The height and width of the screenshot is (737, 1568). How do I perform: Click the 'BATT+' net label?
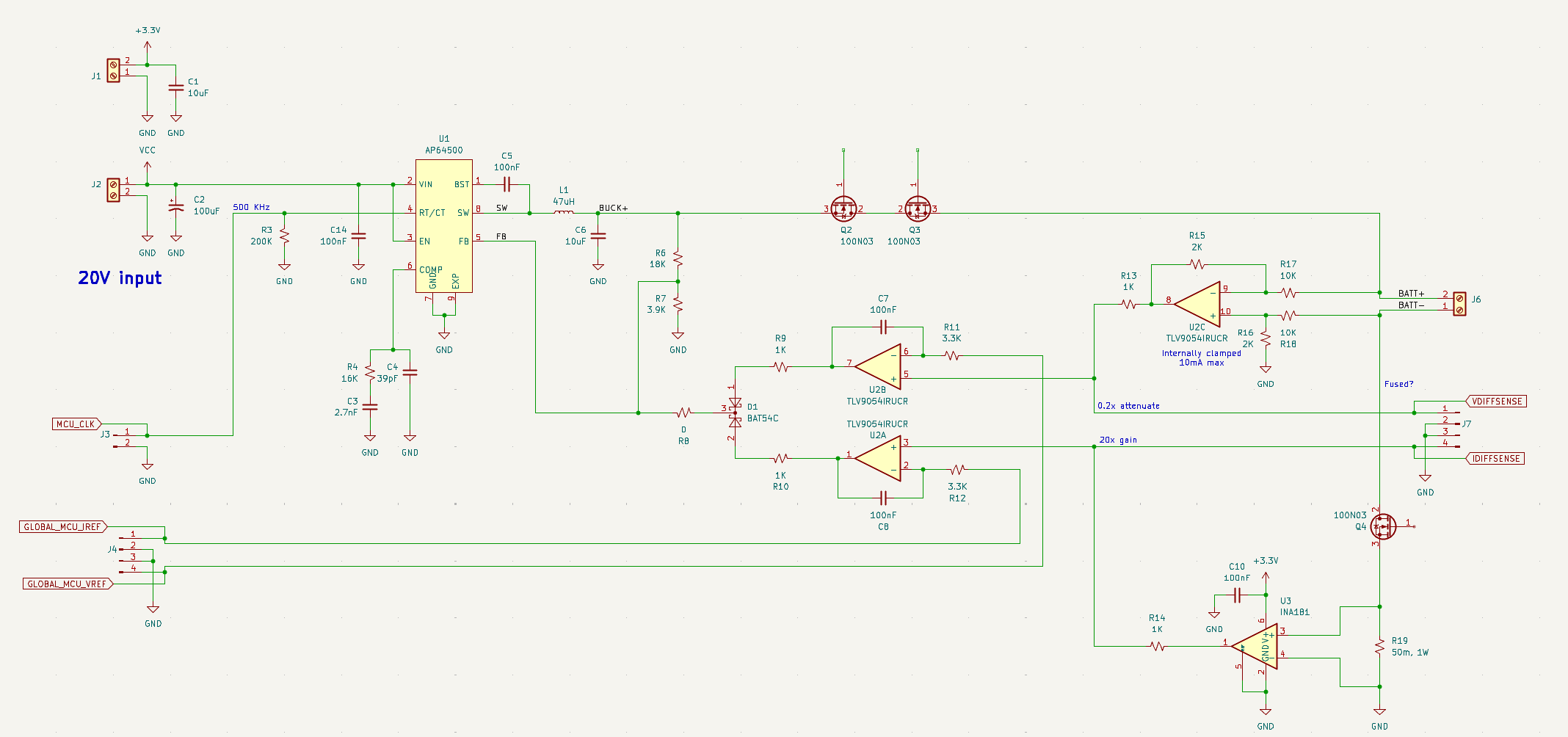click(1411, 294)
